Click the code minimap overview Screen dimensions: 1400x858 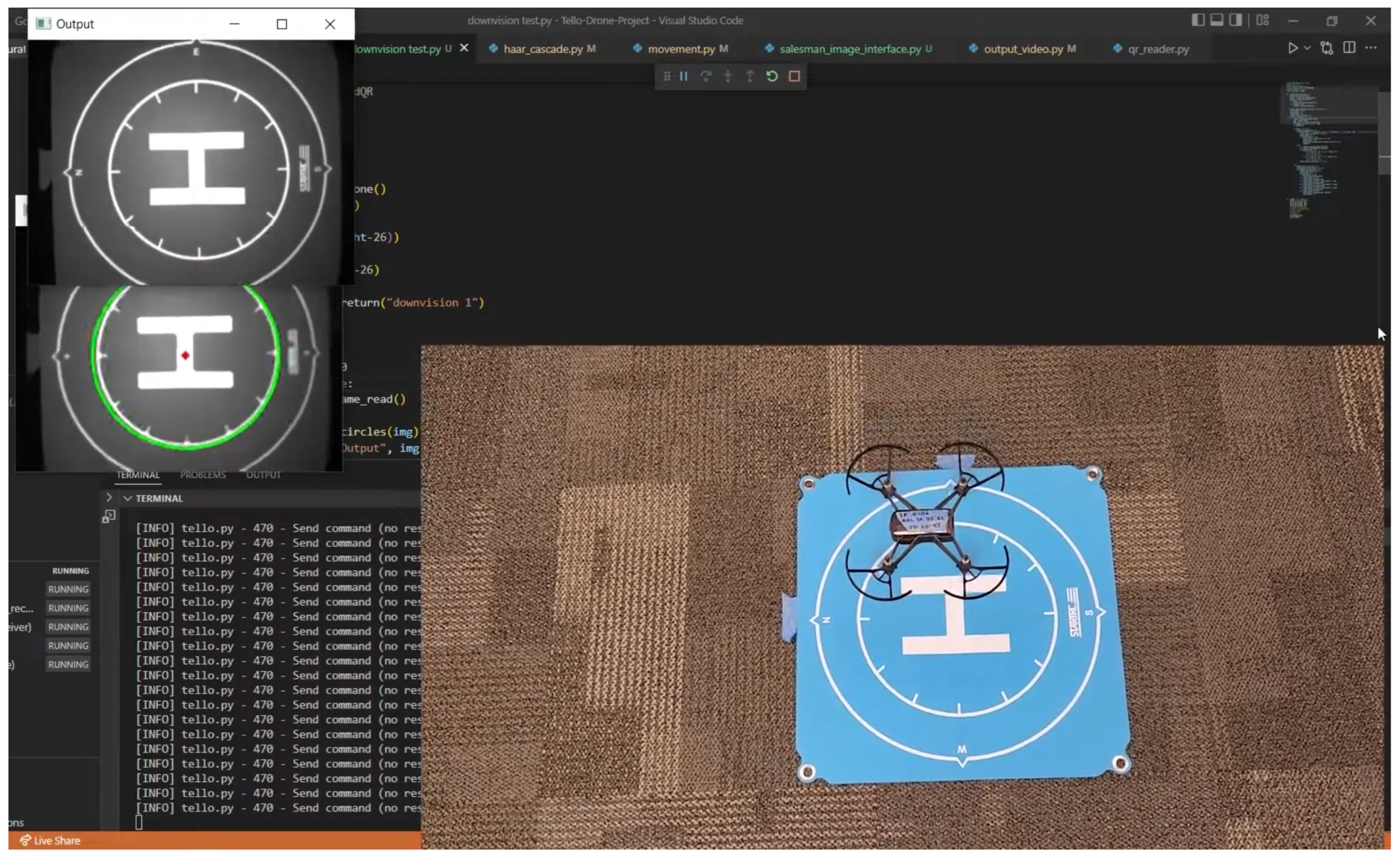[x=1318, y=148]
